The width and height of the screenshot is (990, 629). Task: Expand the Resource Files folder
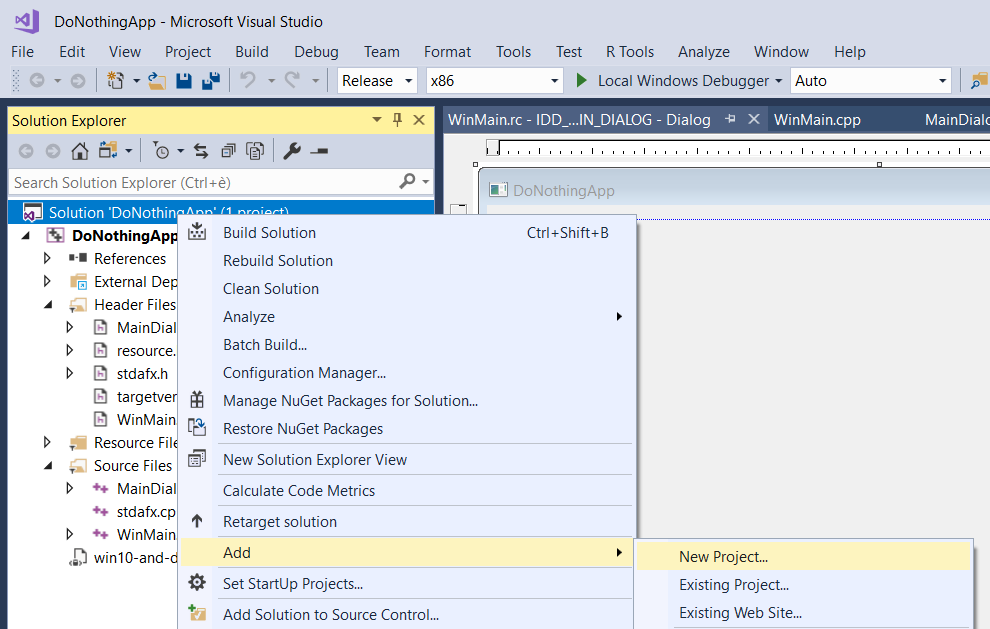47,442
